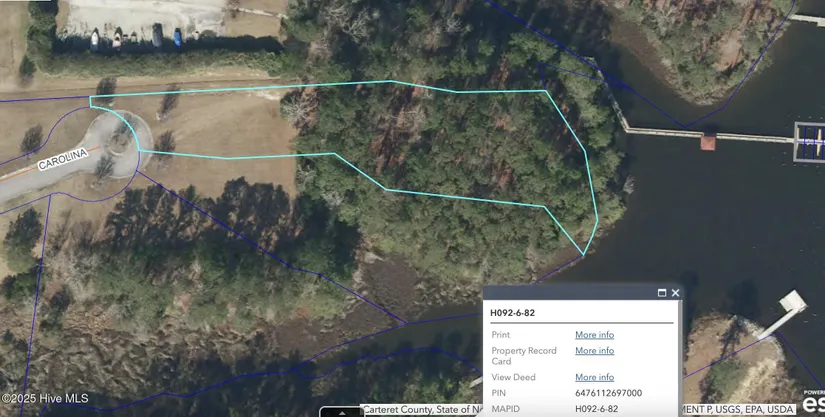The image size is (825, 417).
Task: Click the red-roofed gazebo on the pier
Action: pos(708,143)
